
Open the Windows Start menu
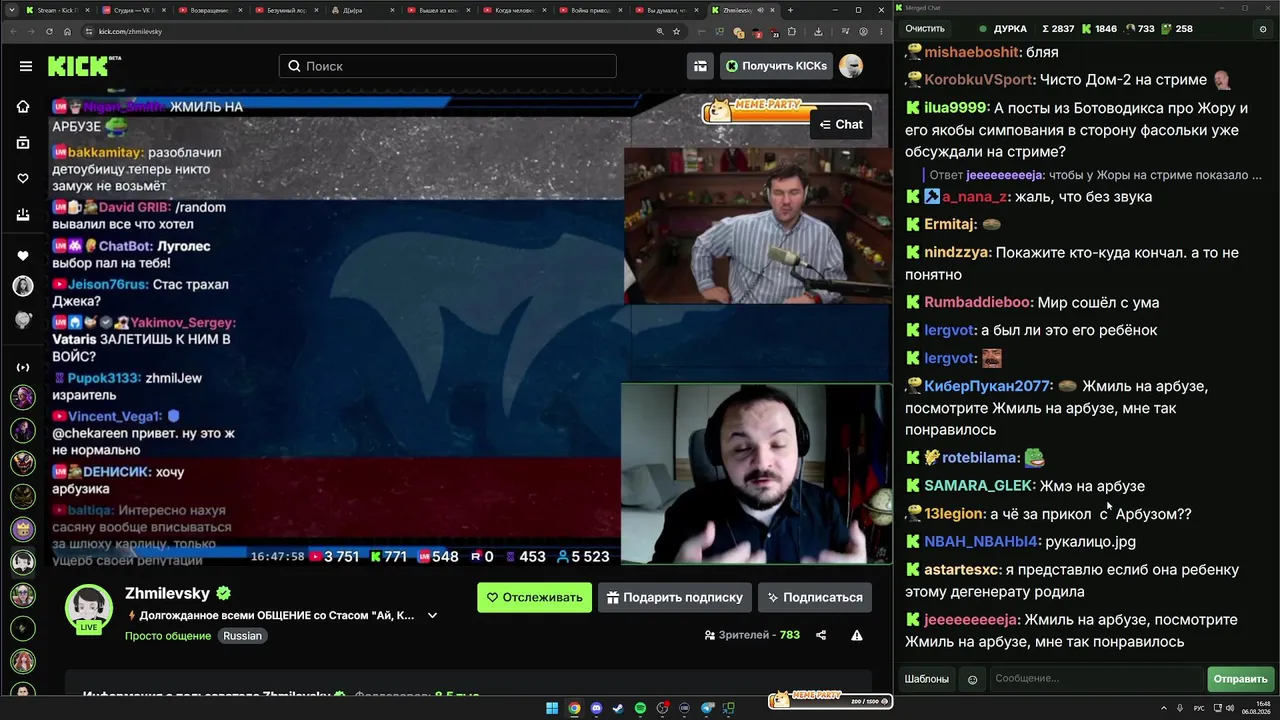click(x=552, y=708)
